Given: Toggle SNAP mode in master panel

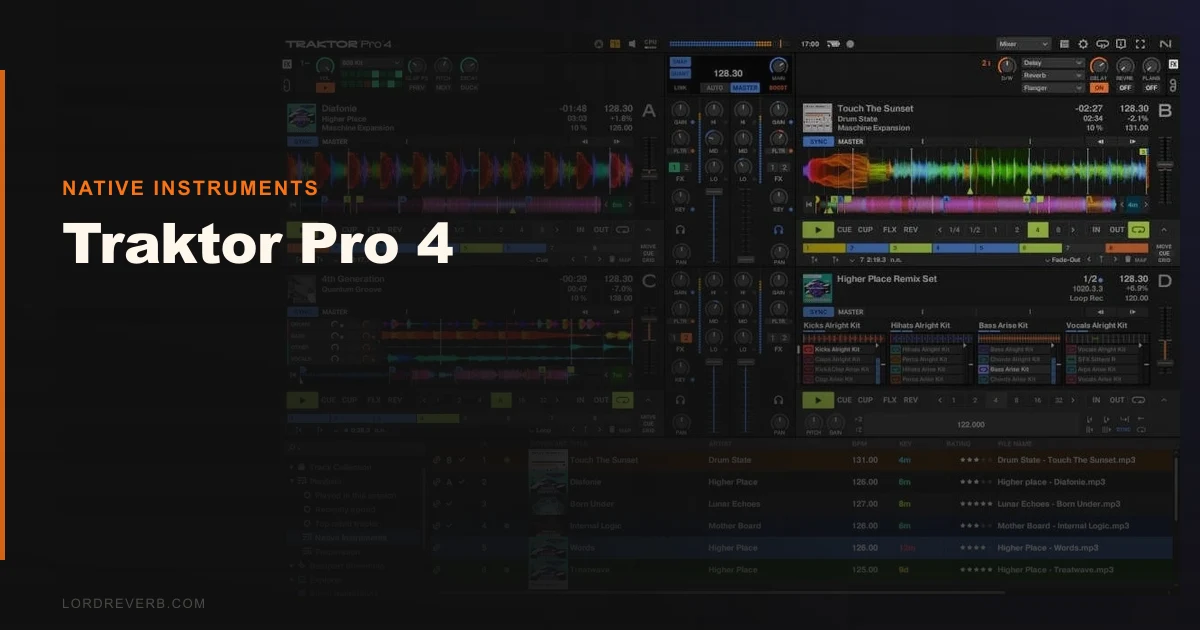Looking at the screenshot, I should point(681,62).
